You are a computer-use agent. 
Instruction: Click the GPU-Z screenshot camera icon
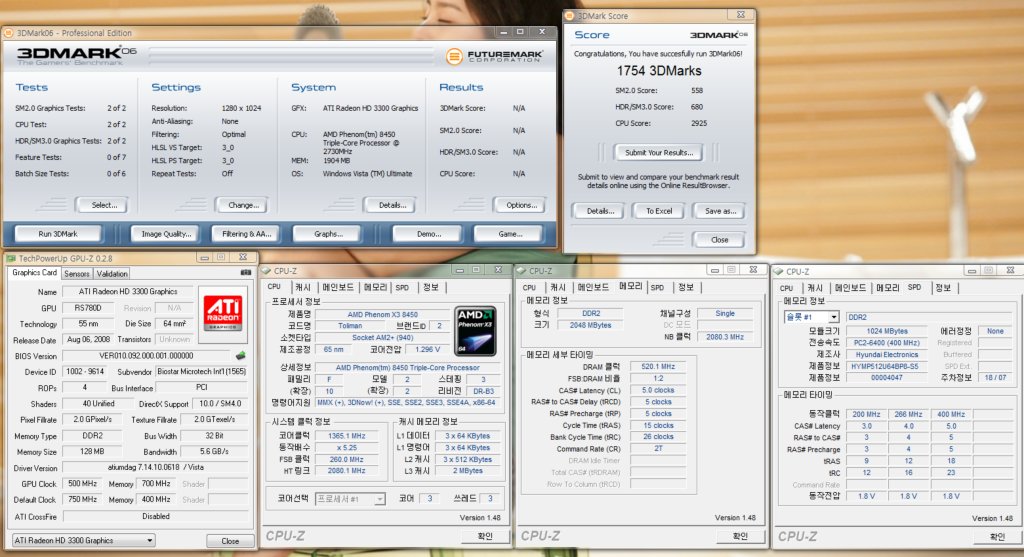click(246, 272)
